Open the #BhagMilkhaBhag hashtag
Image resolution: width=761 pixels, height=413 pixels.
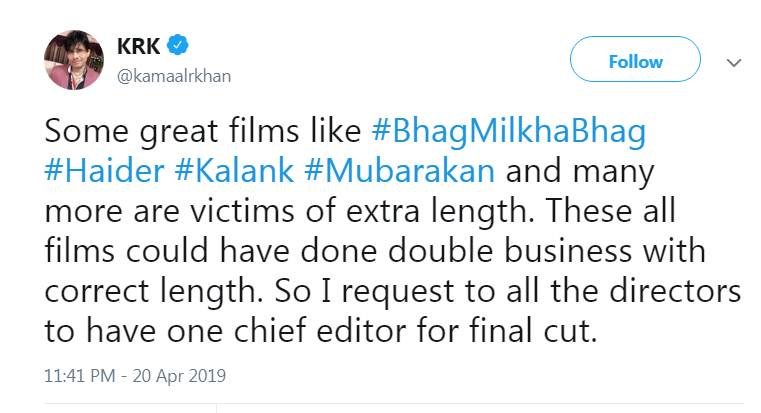tap(508, 131)
